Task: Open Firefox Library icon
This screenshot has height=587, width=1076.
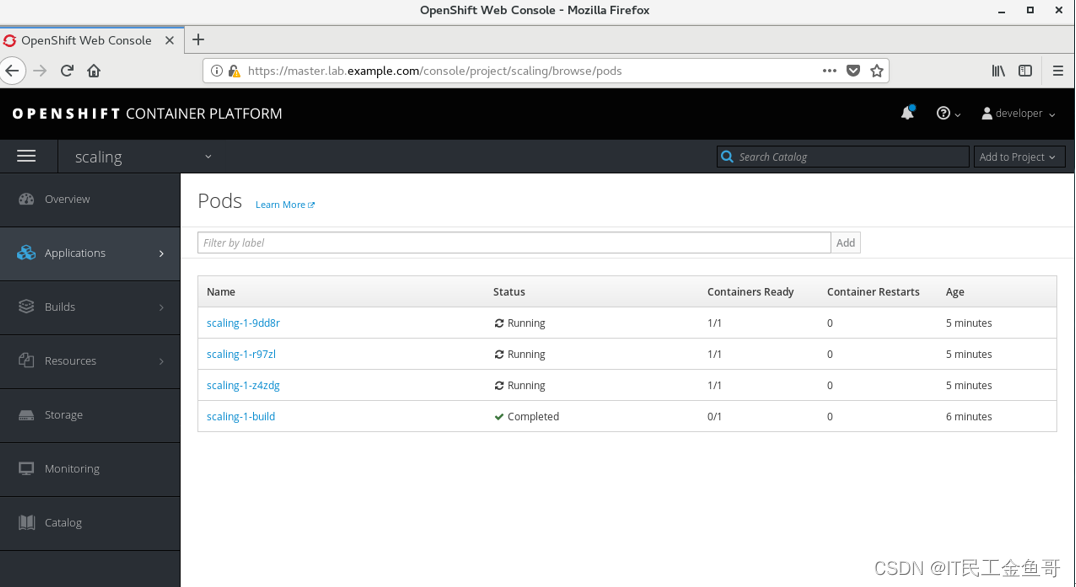Action: (998, 71)
